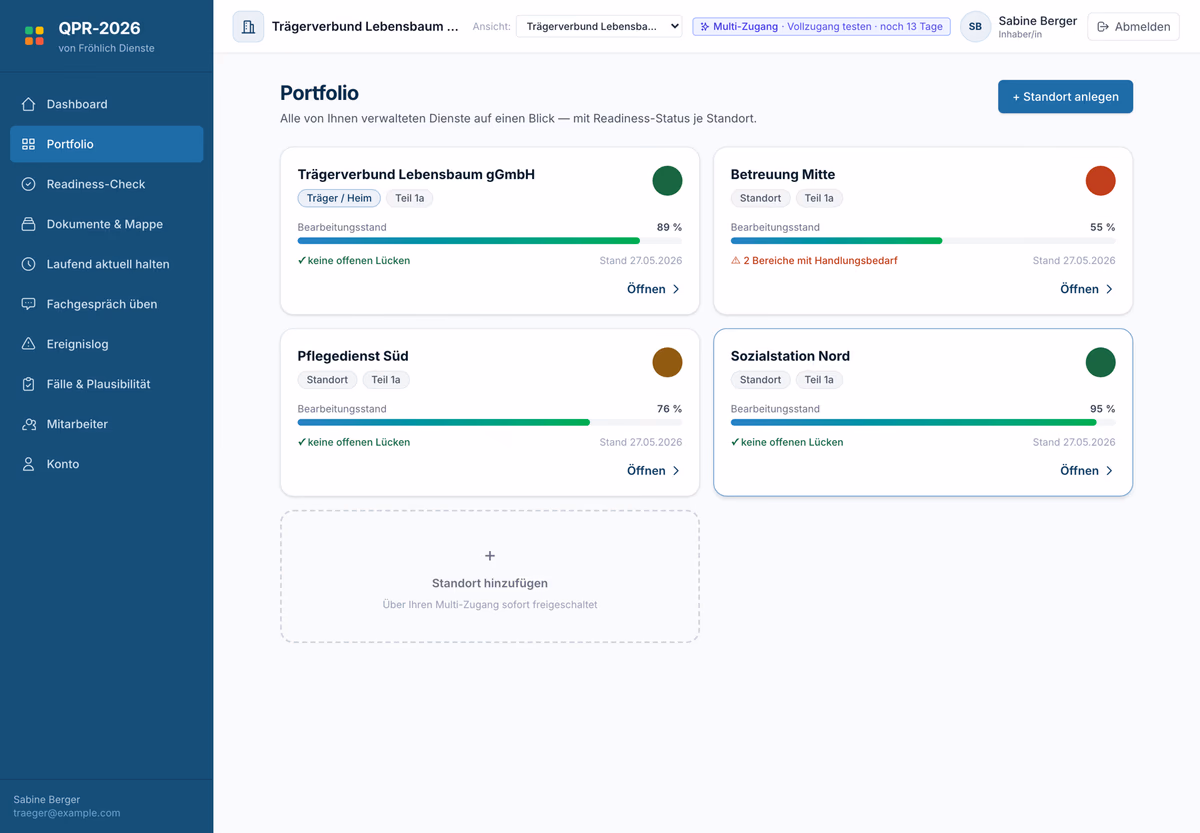Click Standort tag in Pflegedienst Süd

click(327, 380)
